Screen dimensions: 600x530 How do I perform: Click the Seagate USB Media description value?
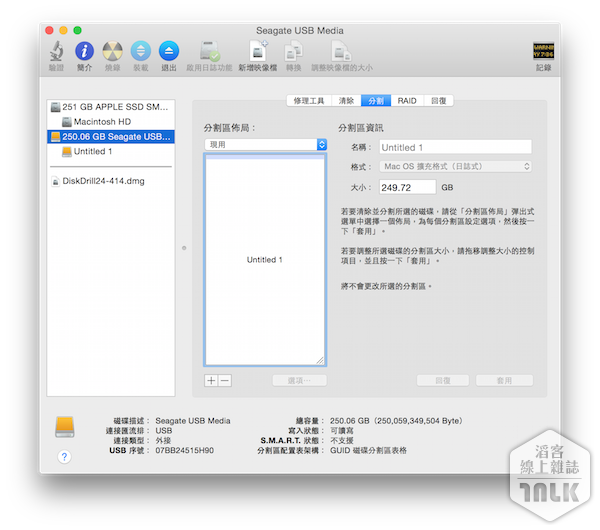pyautogui.click(x=193, y=421)
